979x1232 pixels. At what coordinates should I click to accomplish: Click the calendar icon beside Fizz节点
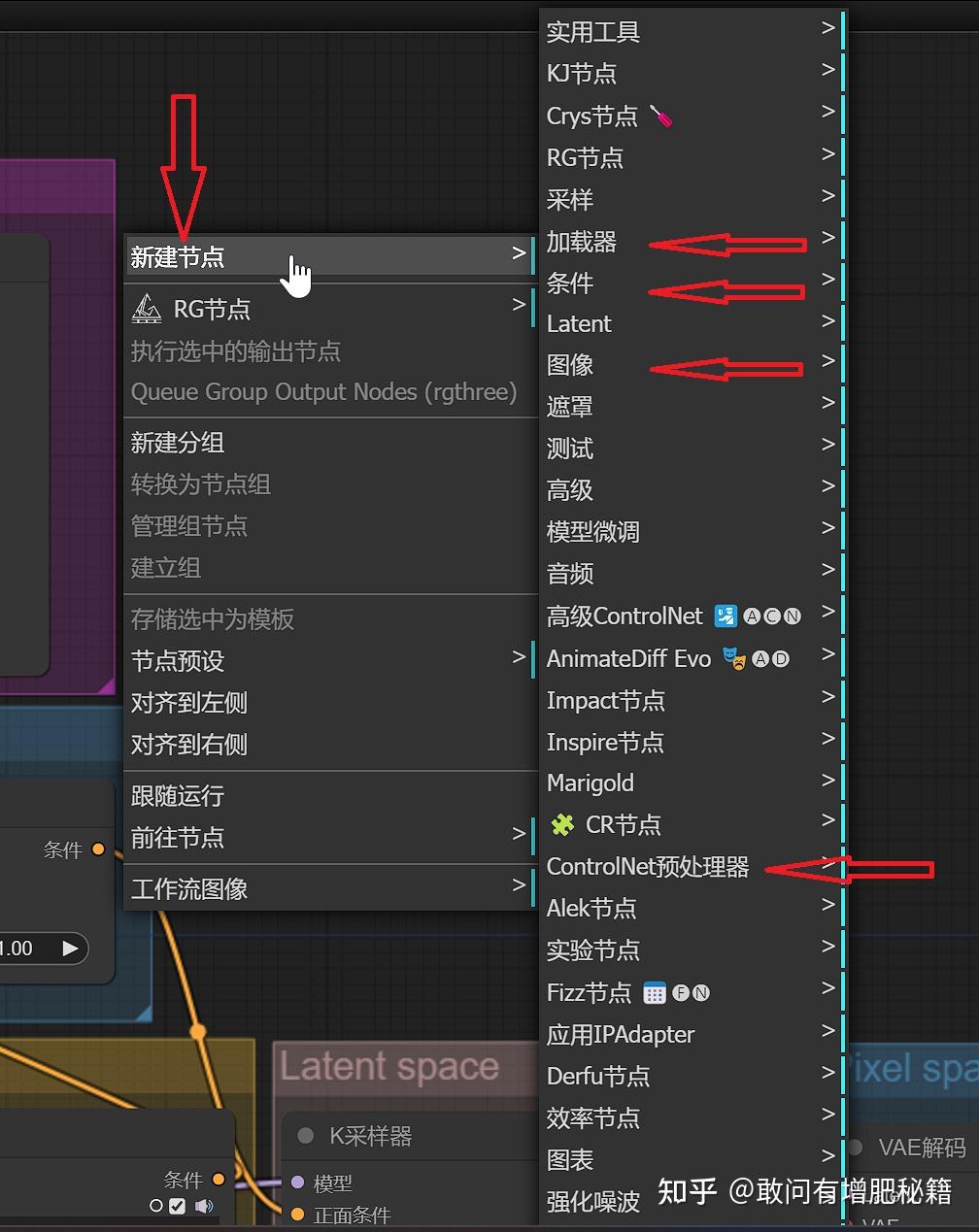[x=655, y=992]
